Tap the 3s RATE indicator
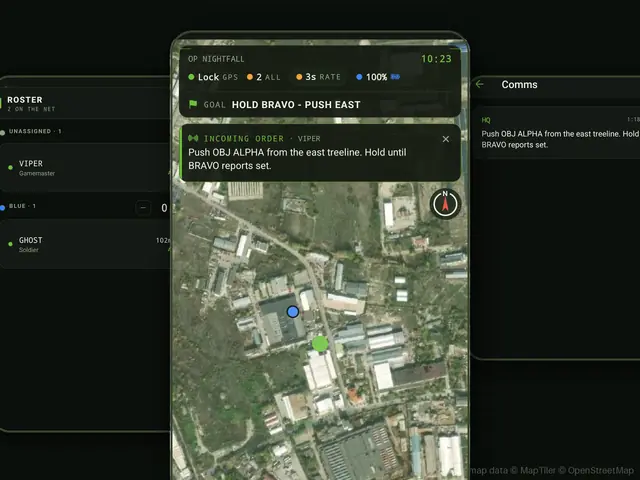640x480 pixels. click(318, 77)
